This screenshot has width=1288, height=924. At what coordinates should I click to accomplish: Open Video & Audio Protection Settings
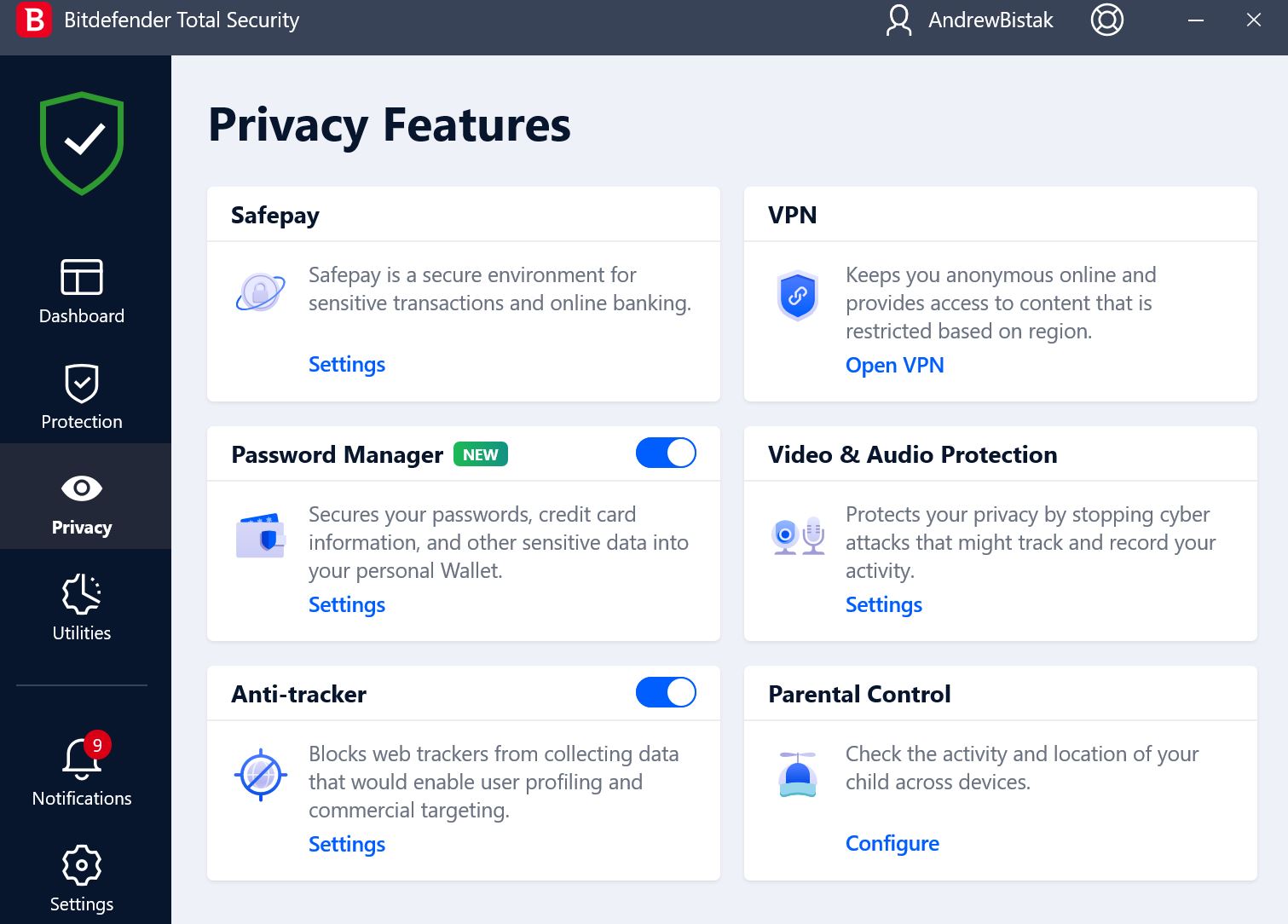point(884,605)
